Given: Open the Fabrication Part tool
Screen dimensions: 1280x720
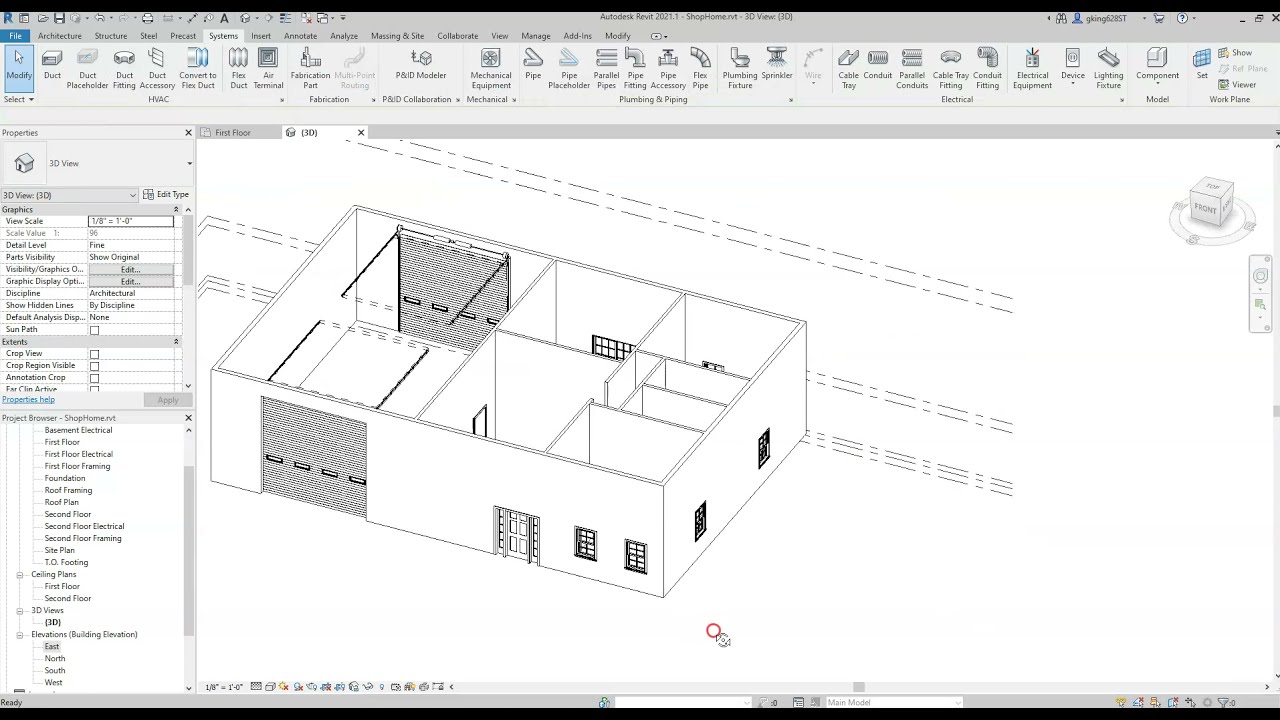Looking at the screenshot, I should (310, 68).
